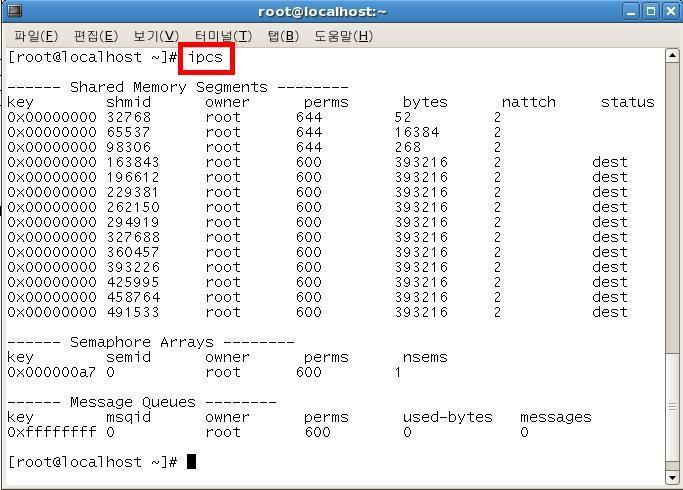This screenshot has width=683, height=490.
Task: Maximize the root@localhost terminal window
Action: tap(651, 11)
